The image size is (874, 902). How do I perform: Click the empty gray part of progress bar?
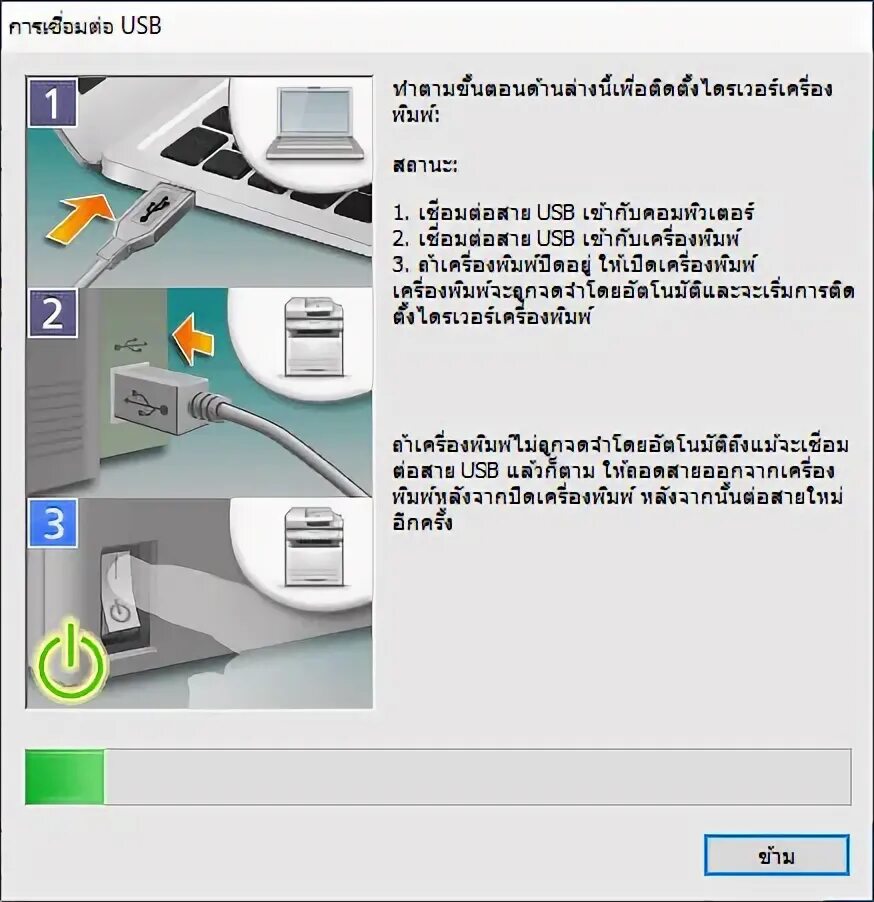[x=477, y=777]
